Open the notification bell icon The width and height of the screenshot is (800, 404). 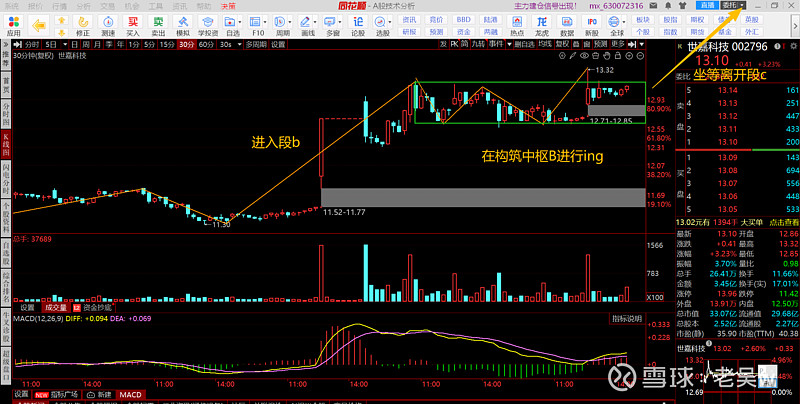pyautogui.click(x=668, y=5)
